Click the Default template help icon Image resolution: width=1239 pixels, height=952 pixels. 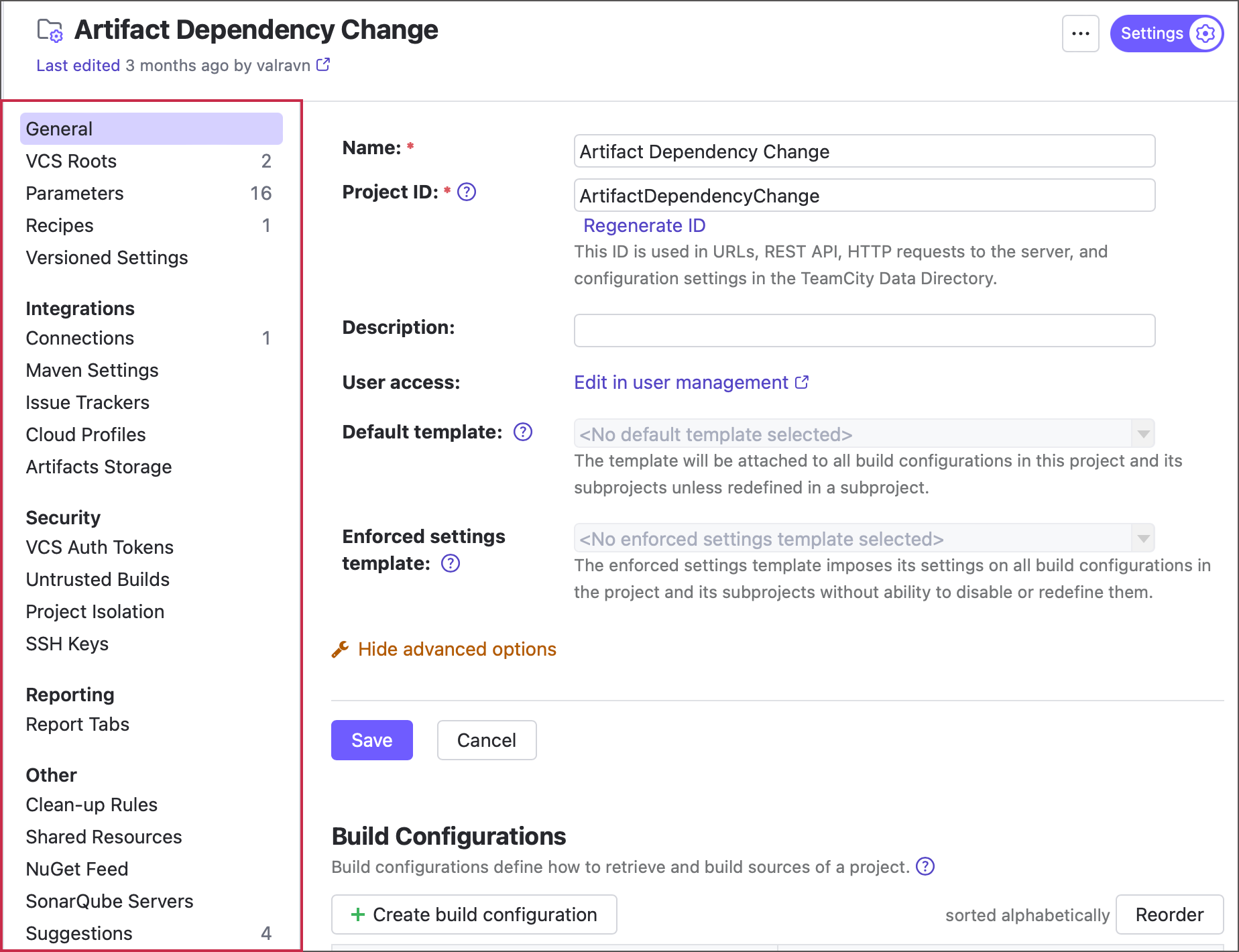point(523,432)
